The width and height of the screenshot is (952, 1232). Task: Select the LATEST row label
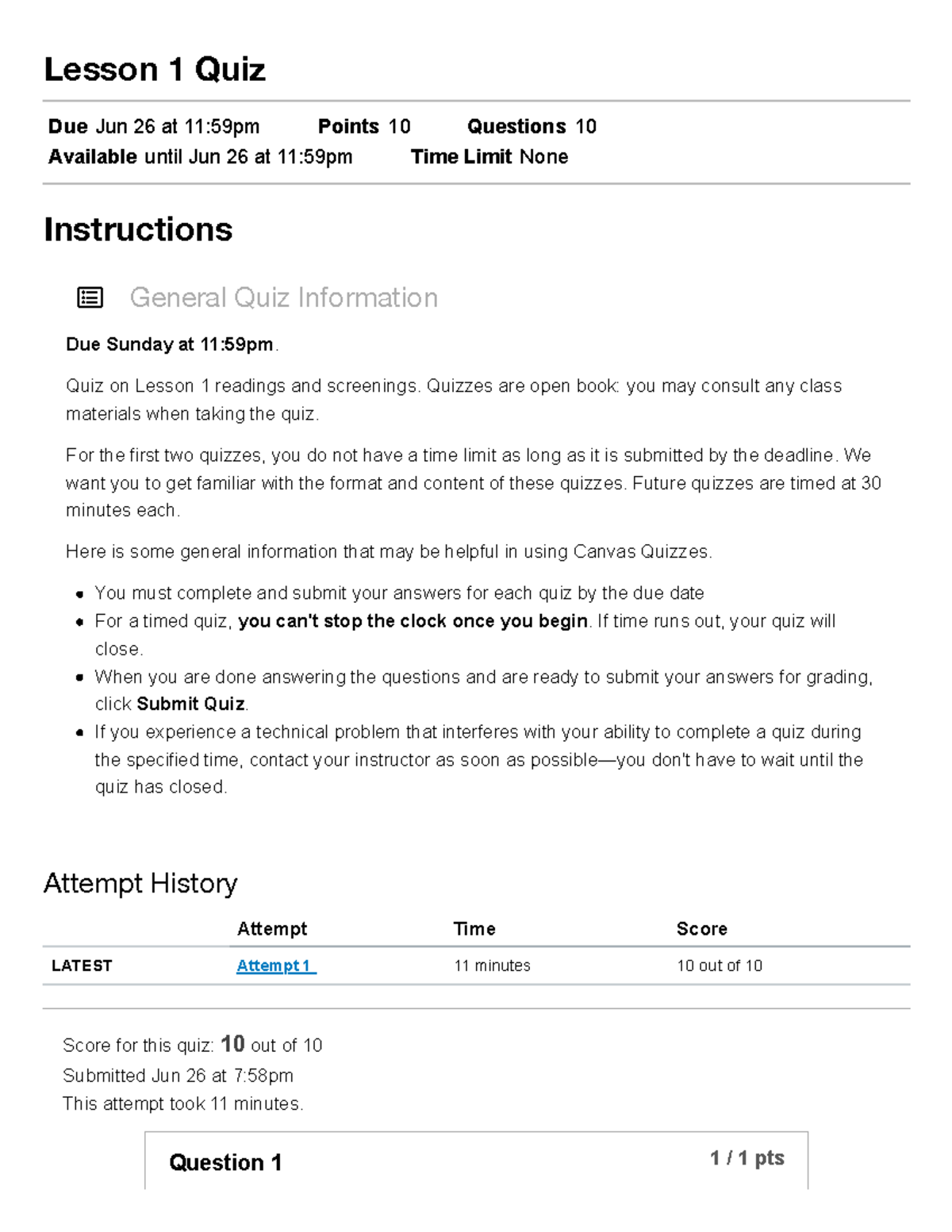pos(82,965)
